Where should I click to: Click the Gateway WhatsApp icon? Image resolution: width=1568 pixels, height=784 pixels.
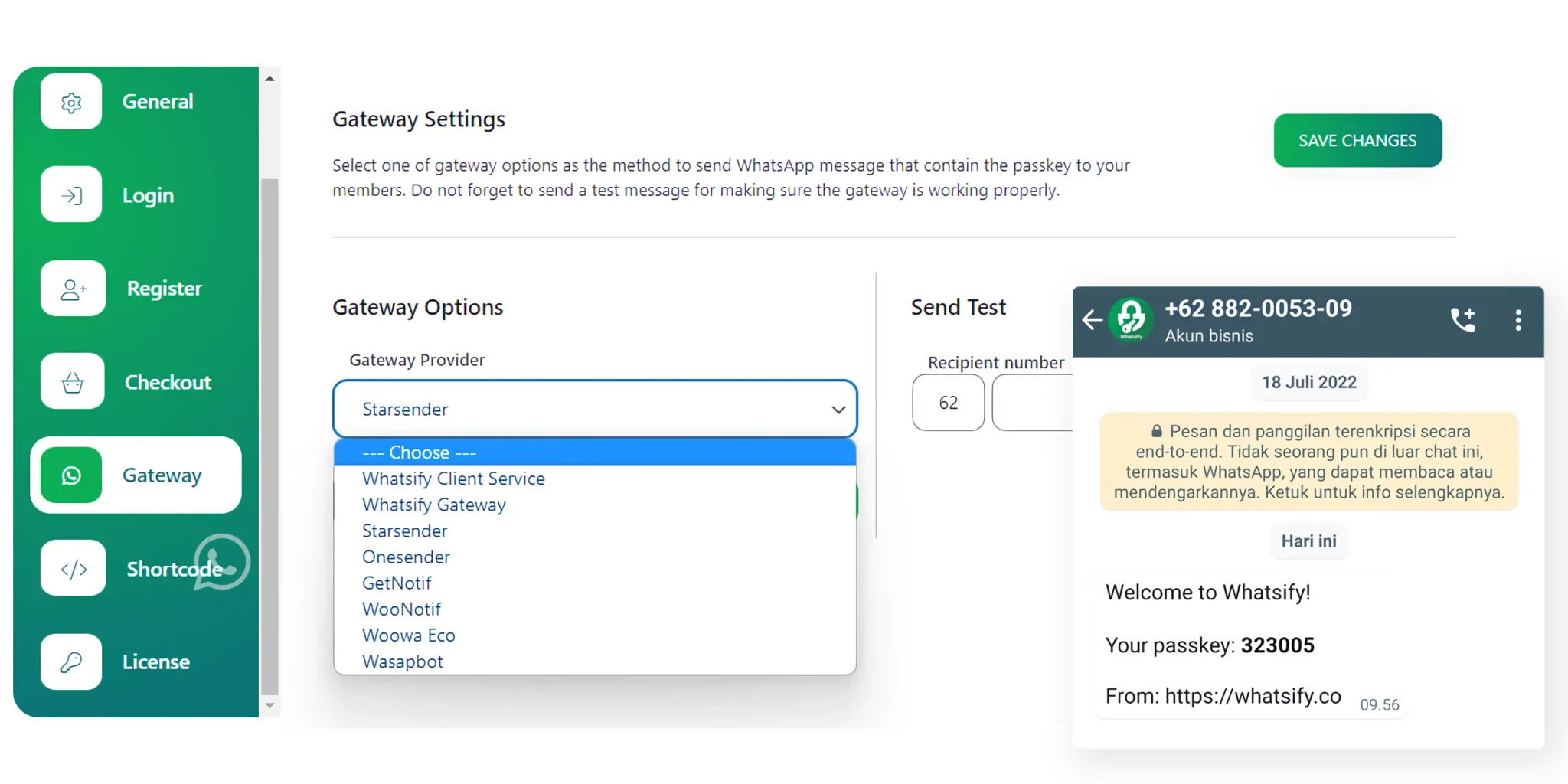click(71, 475)
